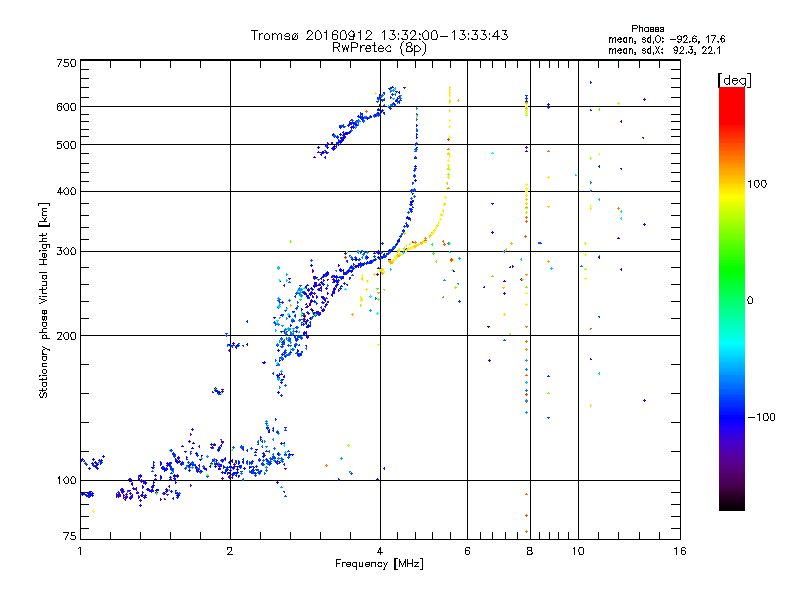Click the y-axis tick label '750'
800x600 pixels.
(x=67, y=63)
